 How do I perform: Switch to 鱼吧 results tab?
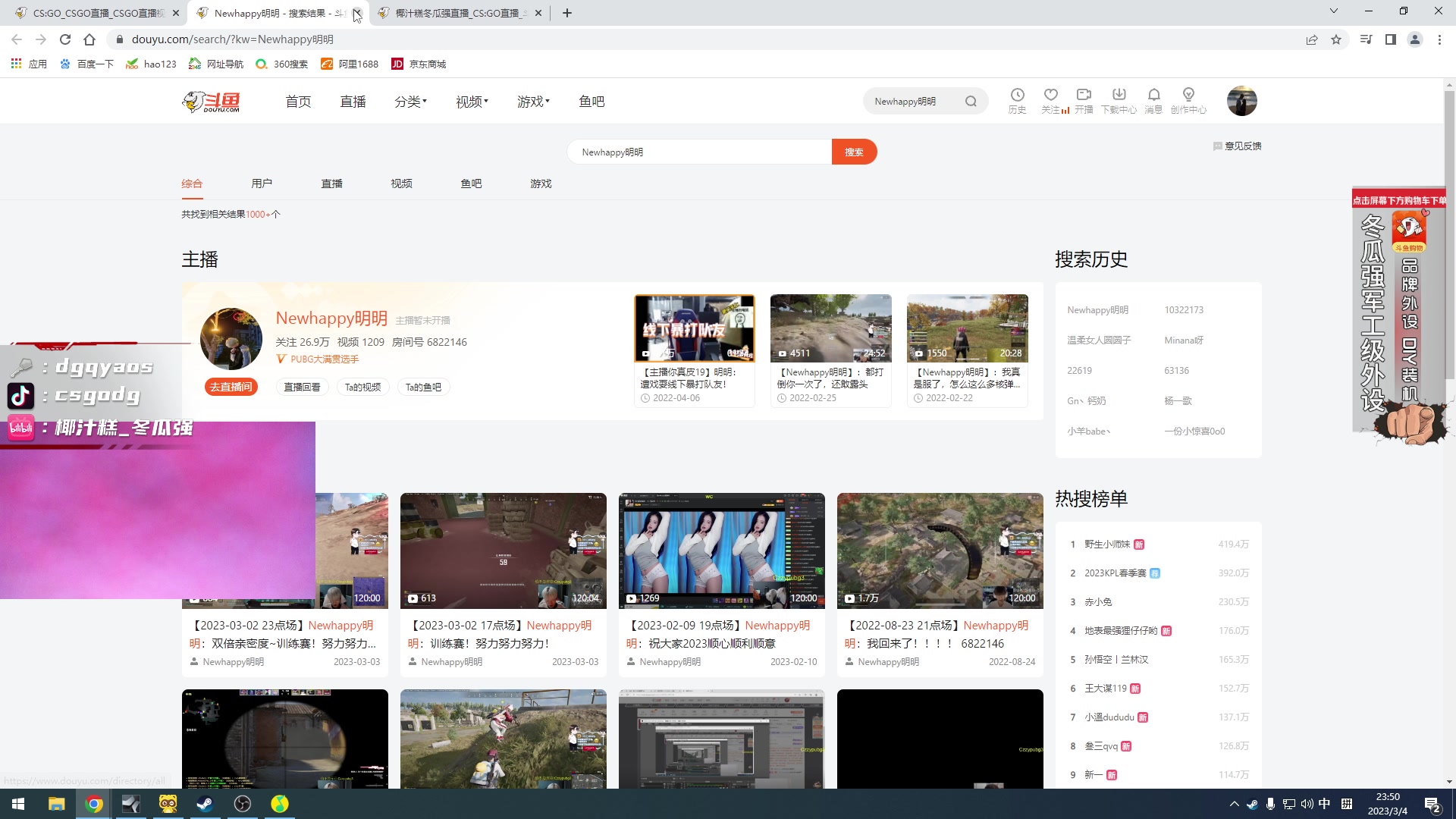tap(471, 184)
